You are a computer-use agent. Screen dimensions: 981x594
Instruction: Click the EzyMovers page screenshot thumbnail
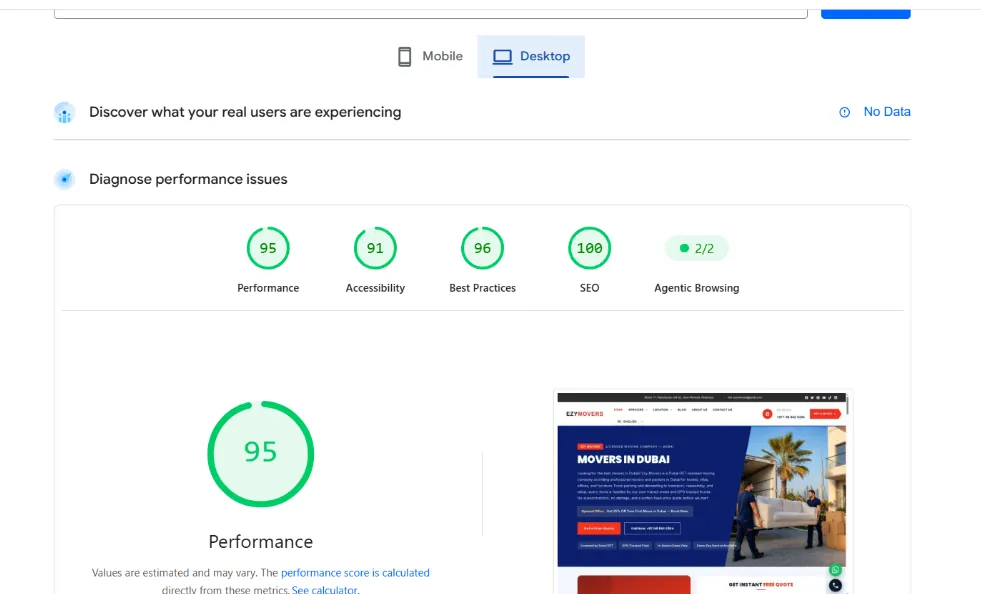pos(702,493)
